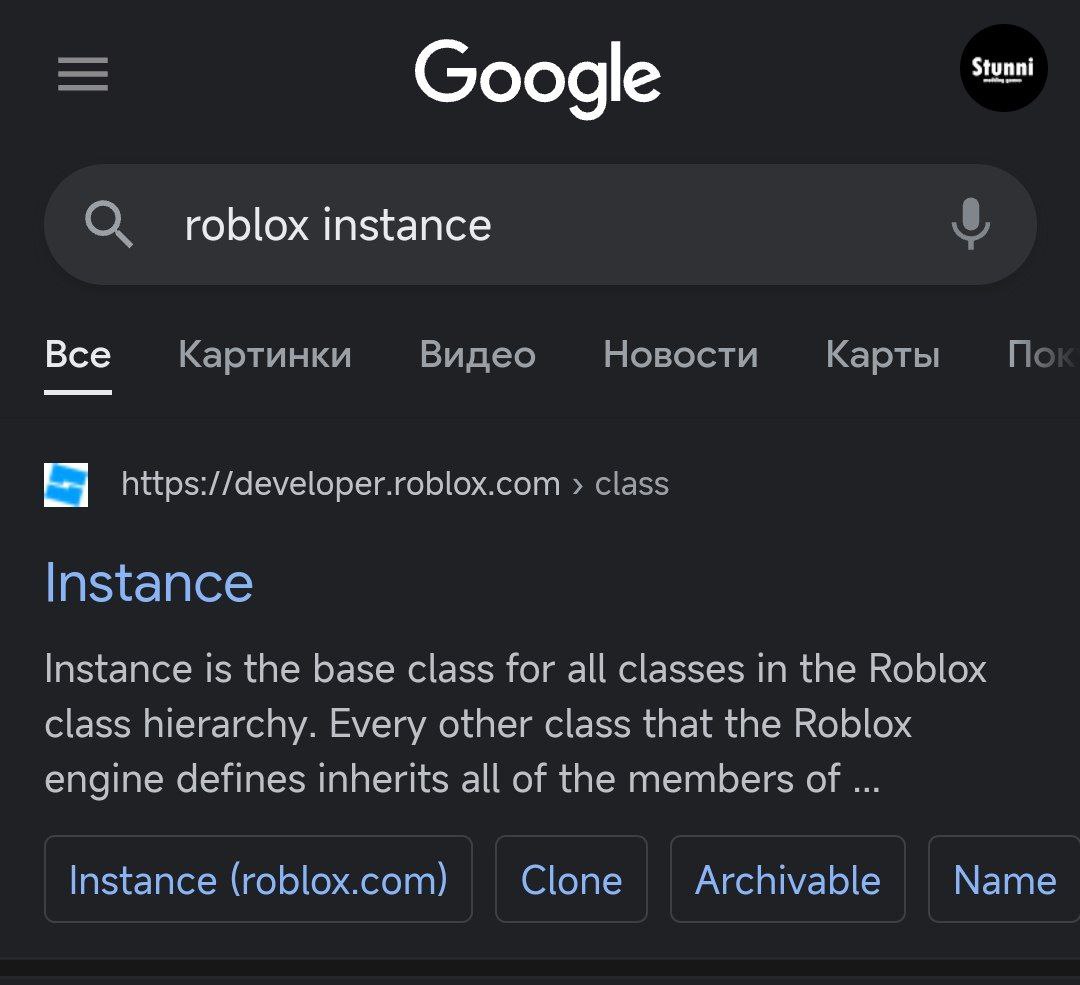Tap the Google logo
Screen dimensions: 1080x985
coord(537,77)
